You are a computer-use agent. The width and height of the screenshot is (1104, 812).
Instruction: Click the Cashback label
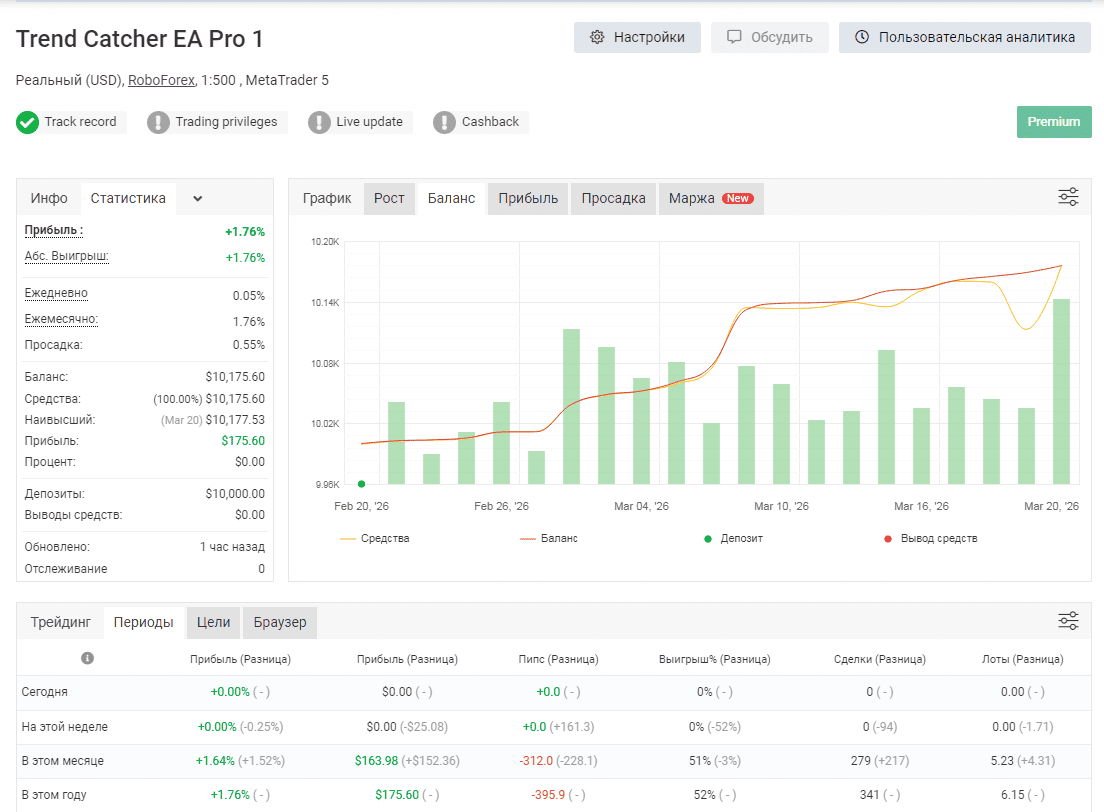click(490, 122)
